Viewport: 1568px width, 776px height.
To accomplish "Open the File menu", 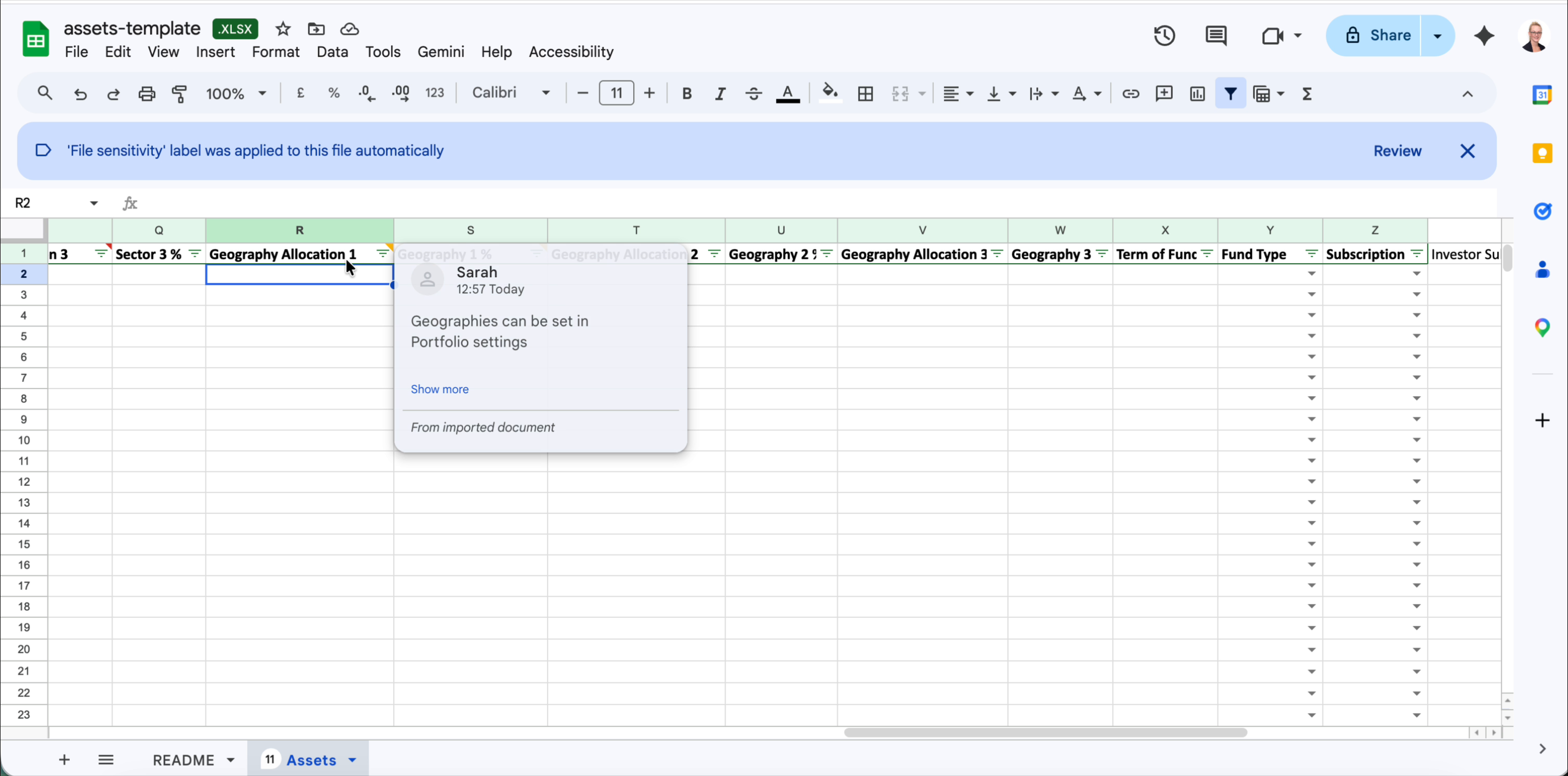I will (x=76, y=52).
